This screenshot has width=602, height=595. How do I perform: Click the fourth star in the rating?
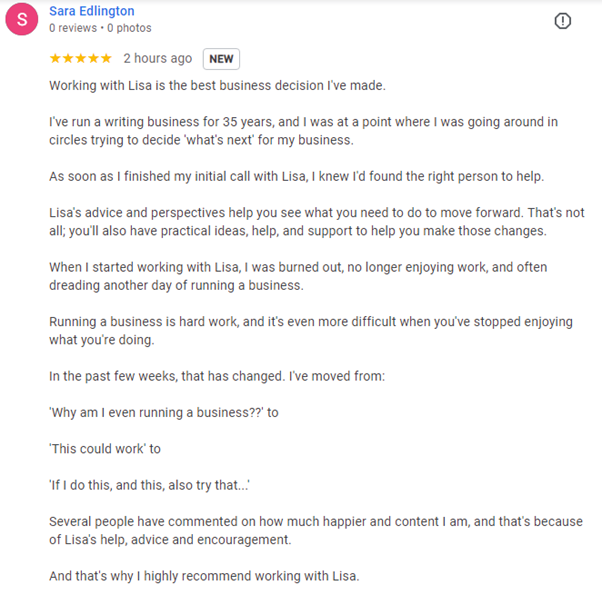pos(94,59)
